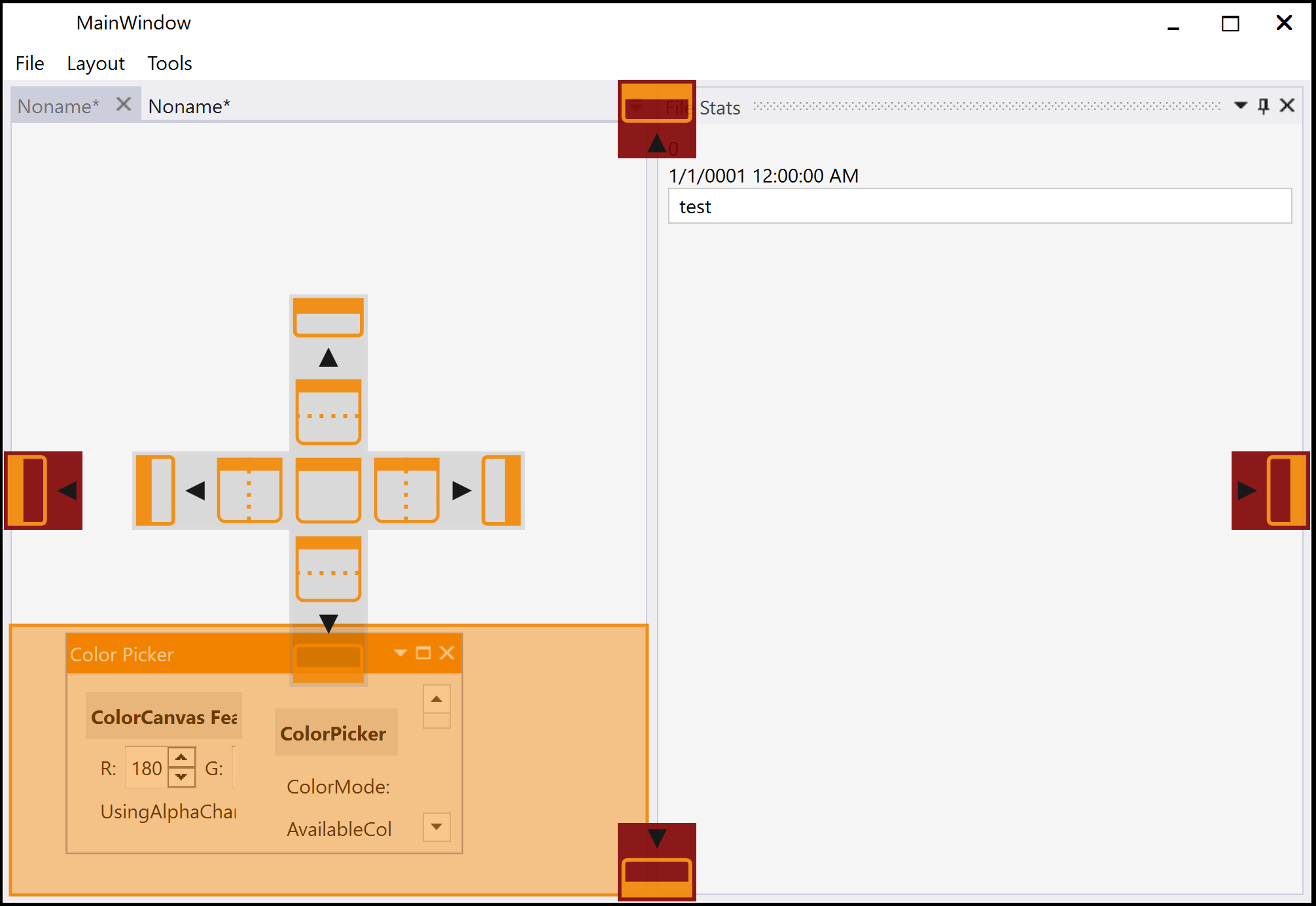This screenshot has width=1316, height=906.
Task: Click the dark red right-edge dock target
Action: [1270, 490]
